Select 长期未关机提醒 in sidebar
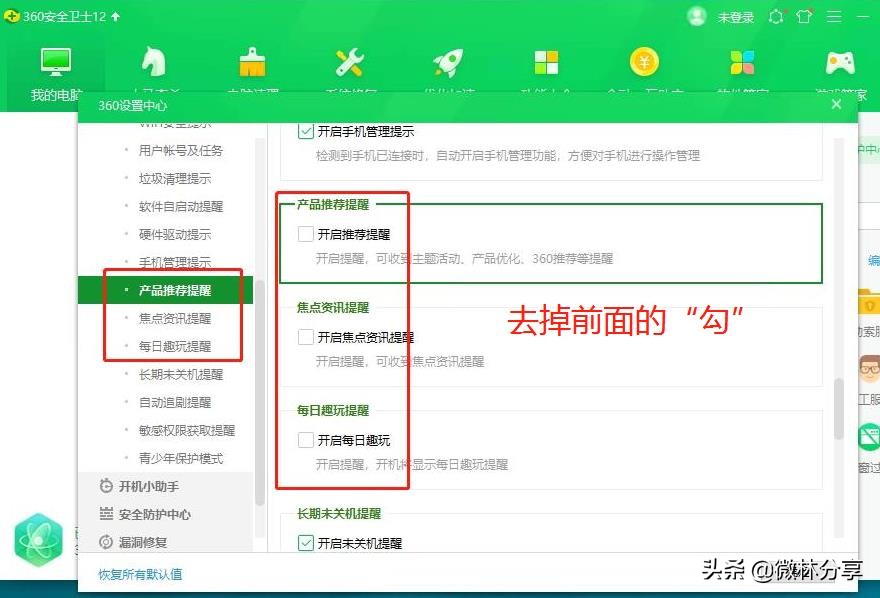The height and width of the screenshot is (598, 880). point(180,374)
